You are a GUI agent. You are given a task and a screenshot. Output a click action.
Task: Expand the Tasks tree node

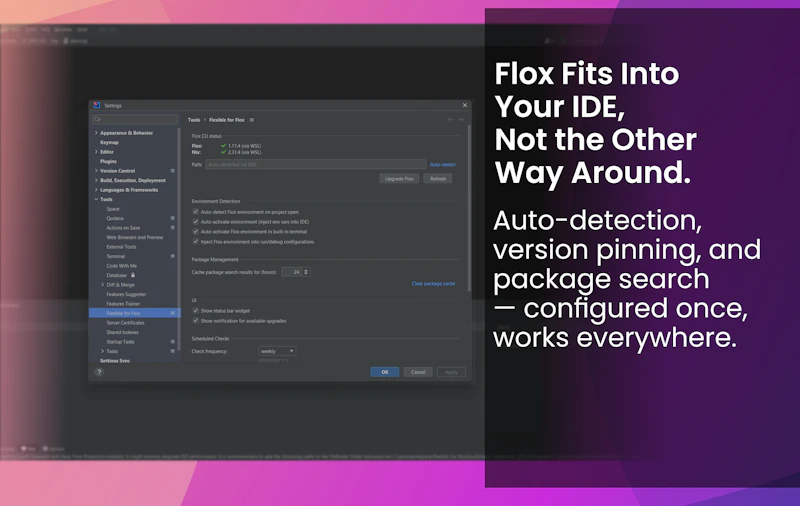point(103,351)
